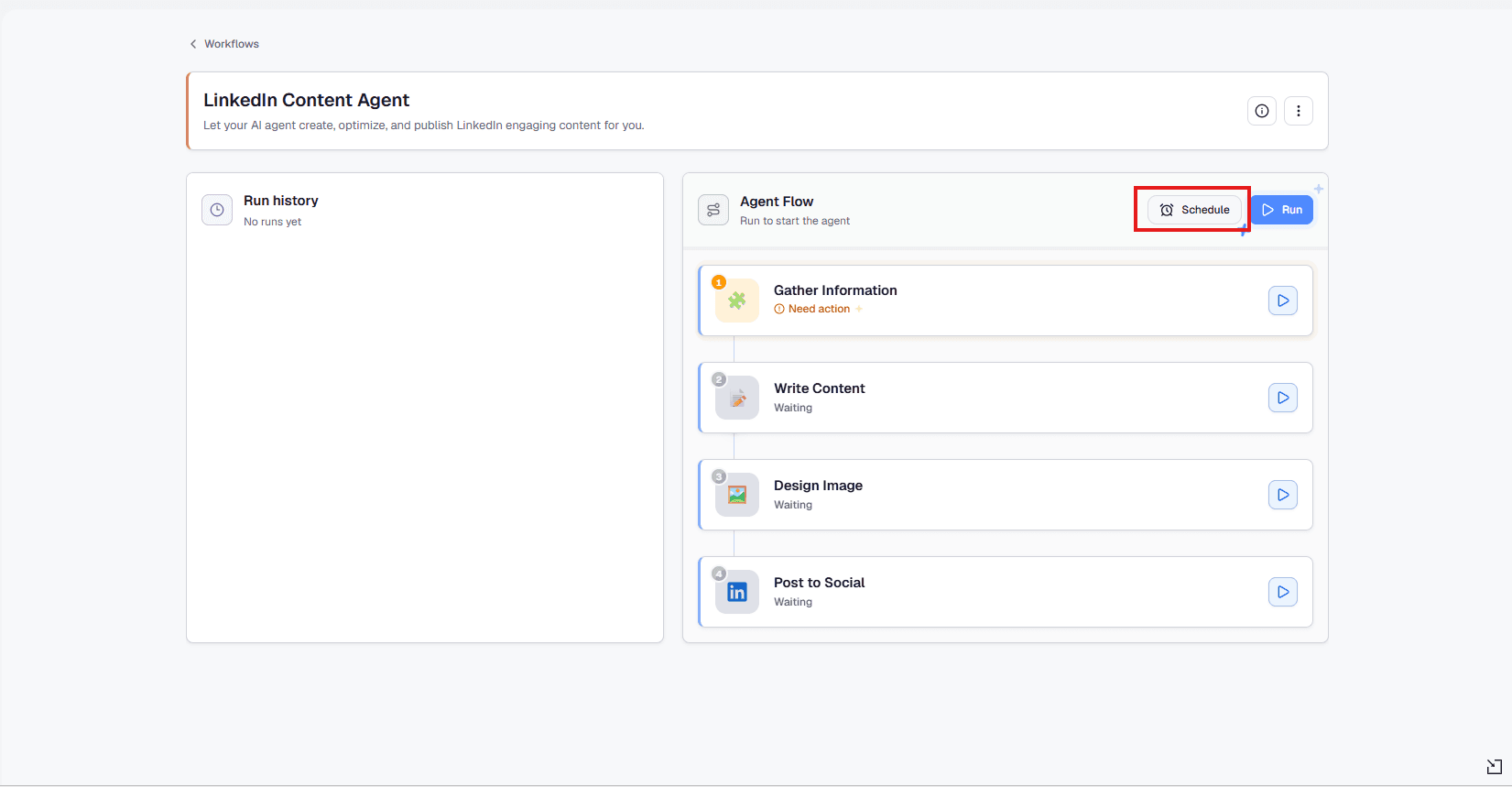
Task: Open the three-dot more options menu
Action: click(1299, 111)
